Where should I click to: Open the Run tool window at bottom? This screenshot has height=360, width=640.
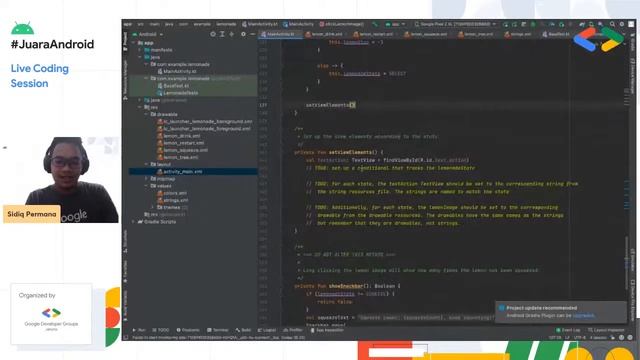(x=139, y=330)
